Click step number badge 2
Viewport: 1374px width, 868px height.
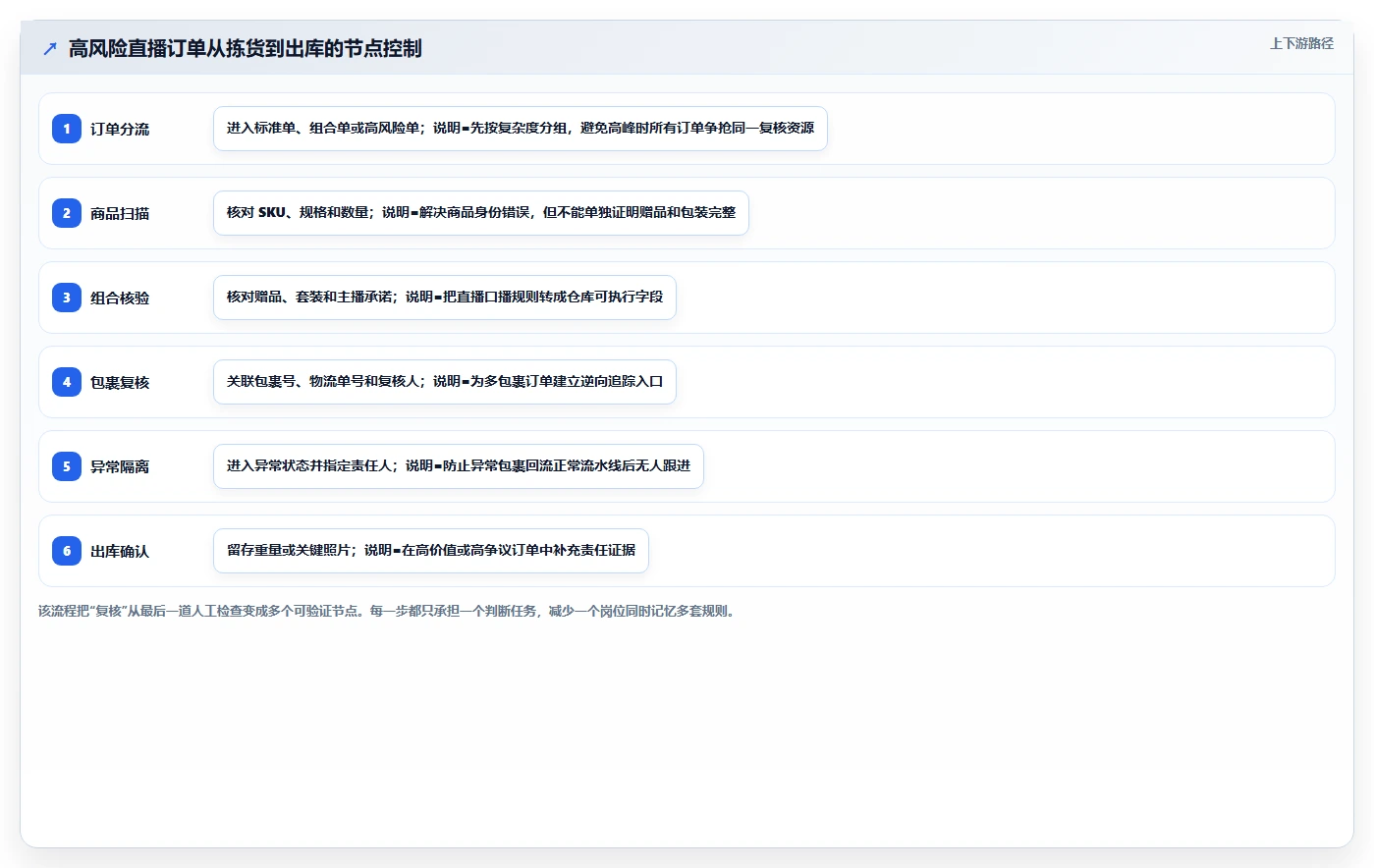click(67, 213)
